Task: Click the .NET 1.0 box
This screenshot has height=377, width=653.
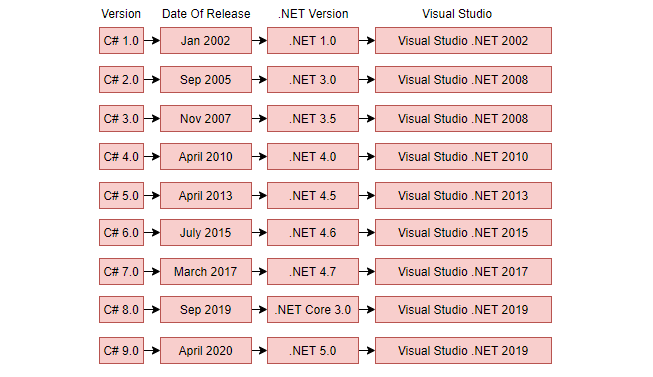Action: [313, 40]
